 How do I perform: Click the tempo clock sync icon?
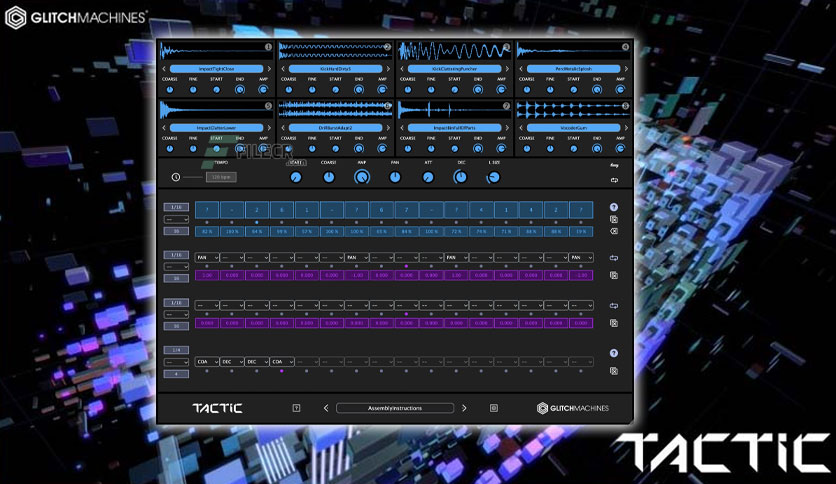(x=176, y=177)
